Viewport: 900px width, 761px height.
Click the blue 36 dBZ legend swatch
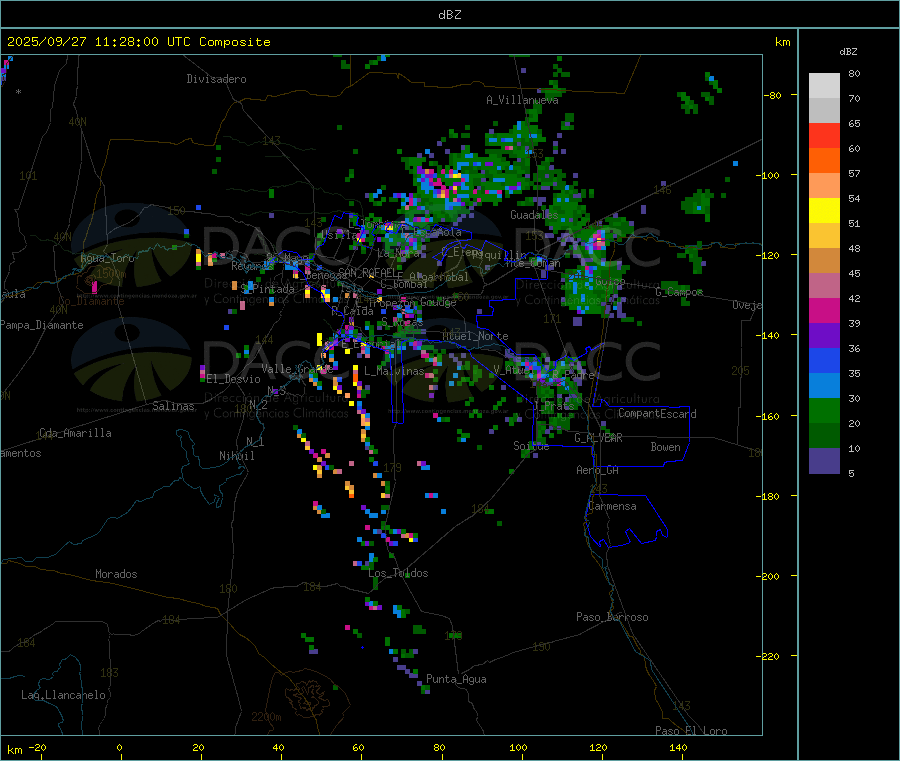(824, 360)
